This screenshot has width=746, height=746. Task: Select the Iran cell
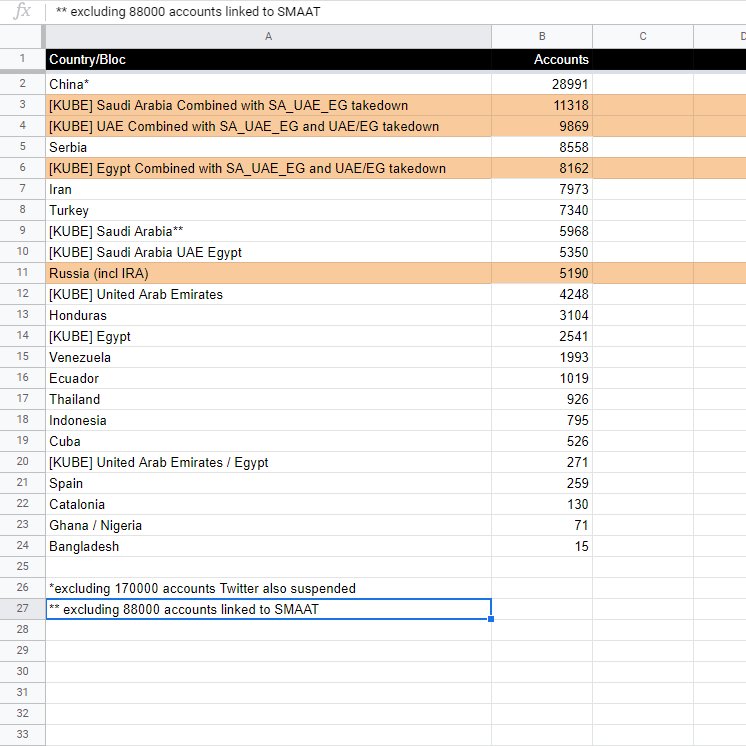click(x=268, y=189)
